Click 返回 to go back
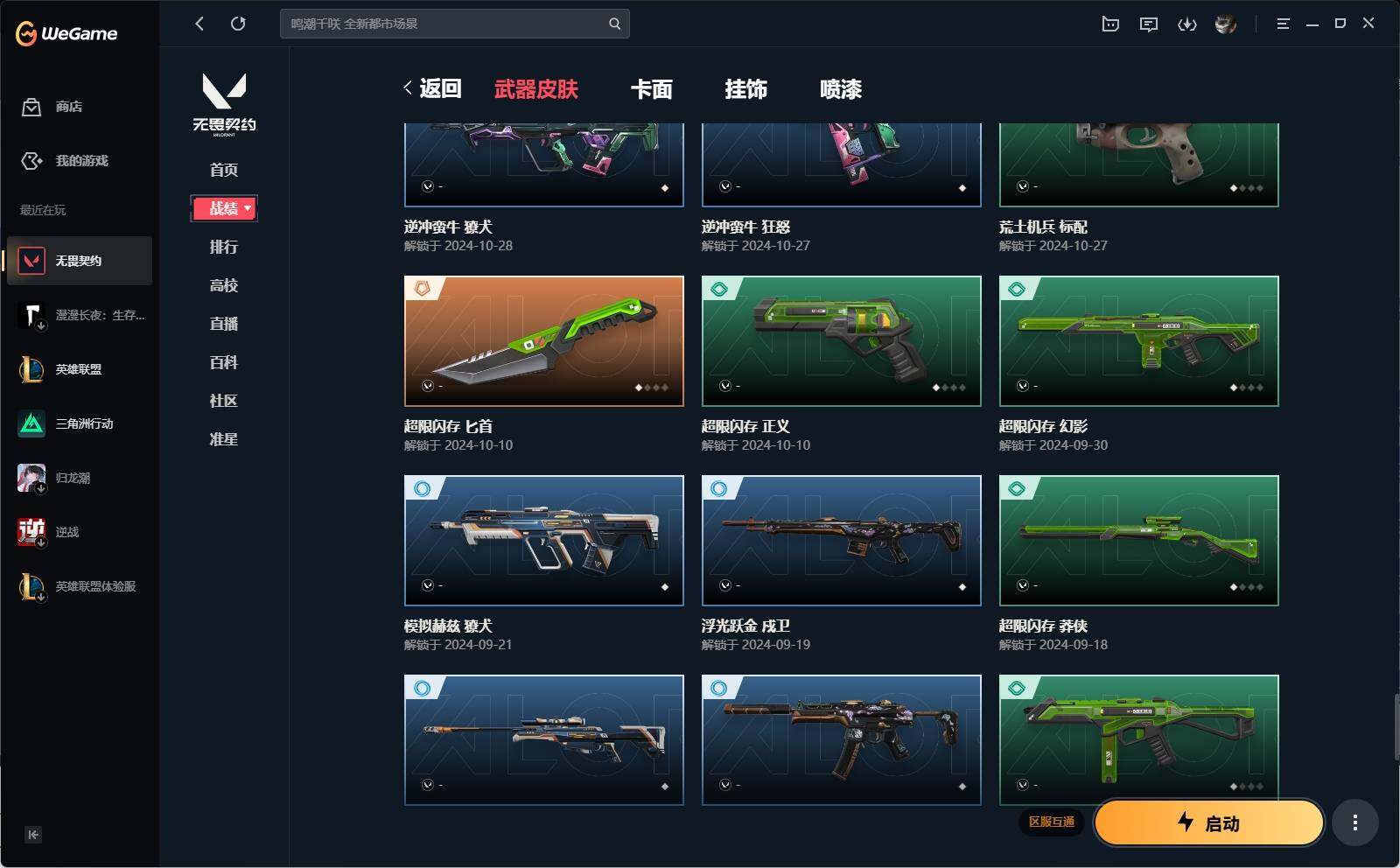Image resolution: width=1400 pixels, height=868 pixels. pyautogui.click(x=432, y=88)
